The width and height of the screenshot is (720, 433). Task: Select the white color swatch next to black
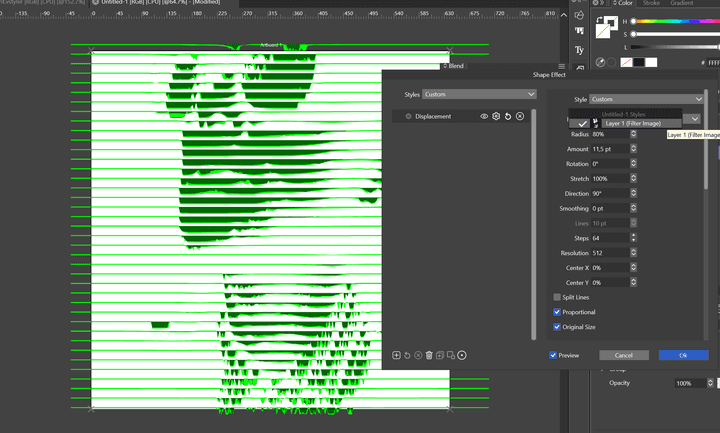pos(651,62)
